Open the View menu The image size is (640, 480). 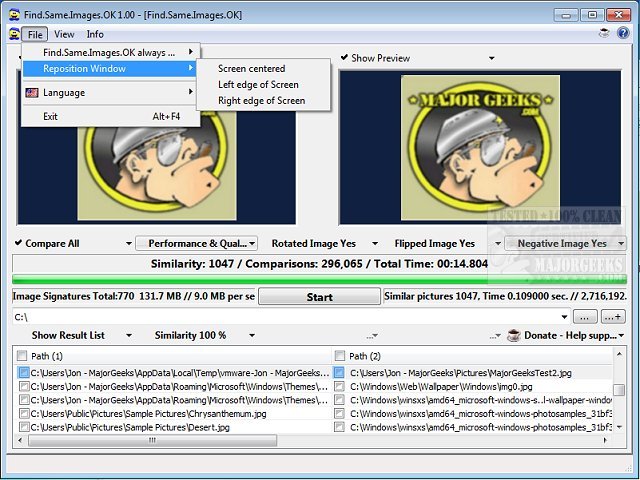coord(64,34)
